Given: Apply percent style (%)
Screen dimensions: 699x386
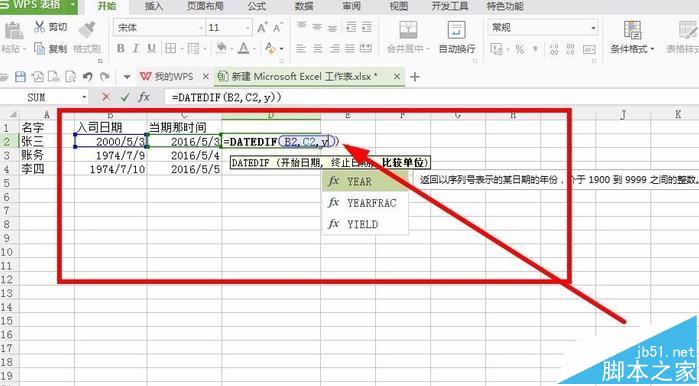Looking at the screenshot, I should click(x=520, y=49).
